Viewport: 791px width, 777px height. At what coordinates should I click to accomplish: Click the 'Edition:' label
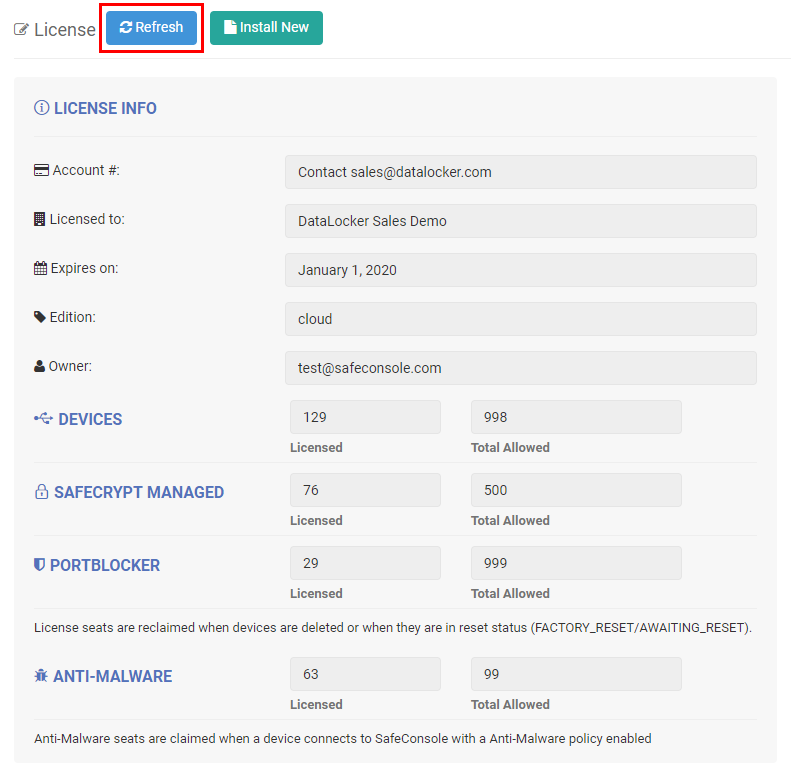coord(73,317)
